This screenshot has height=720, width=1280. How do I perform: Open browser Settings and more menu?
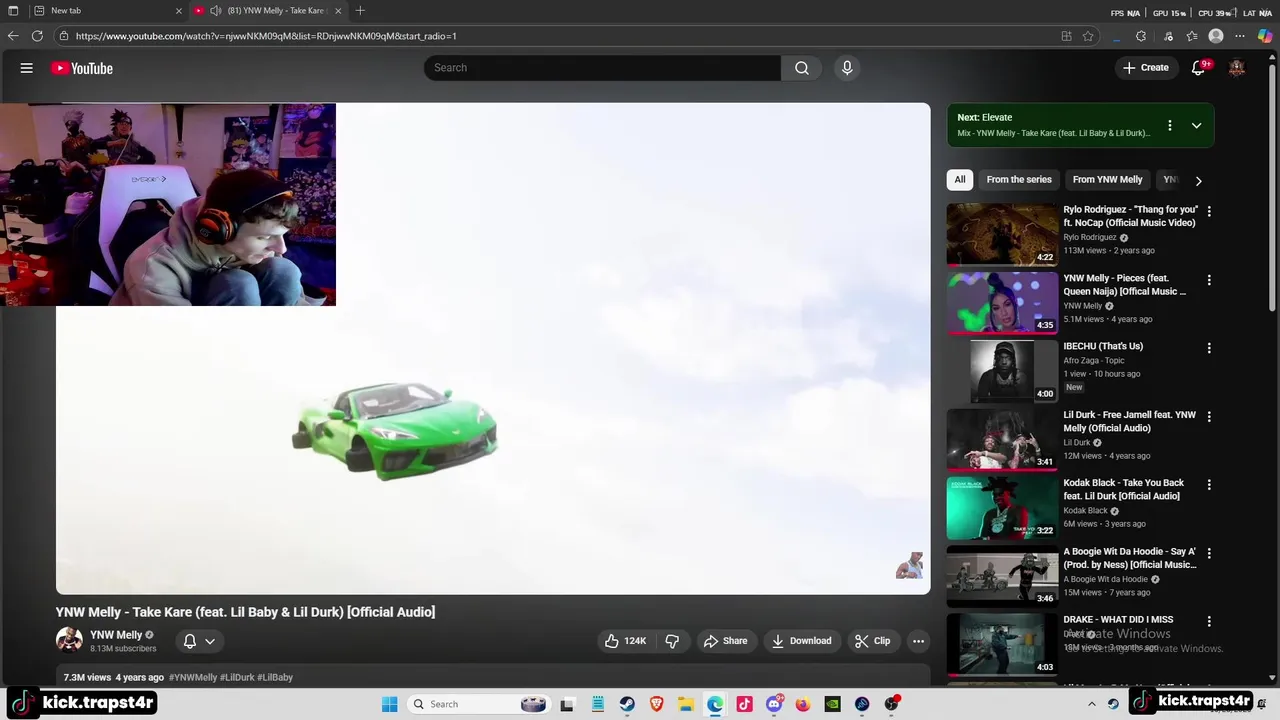point(1240,36)
